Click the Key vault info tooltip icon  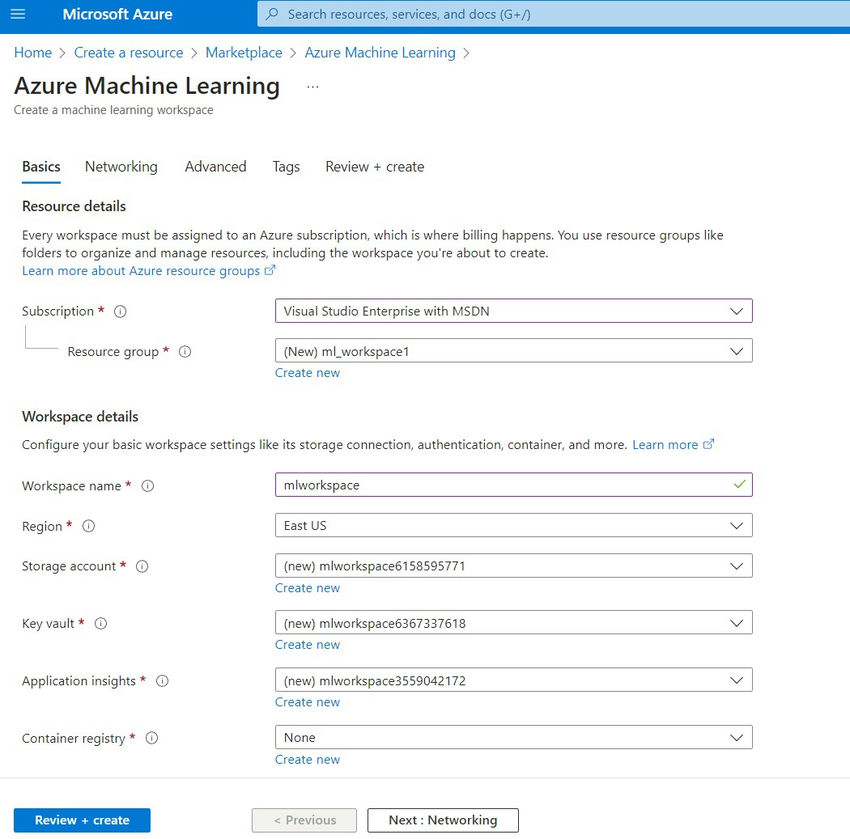click(100, 623)
